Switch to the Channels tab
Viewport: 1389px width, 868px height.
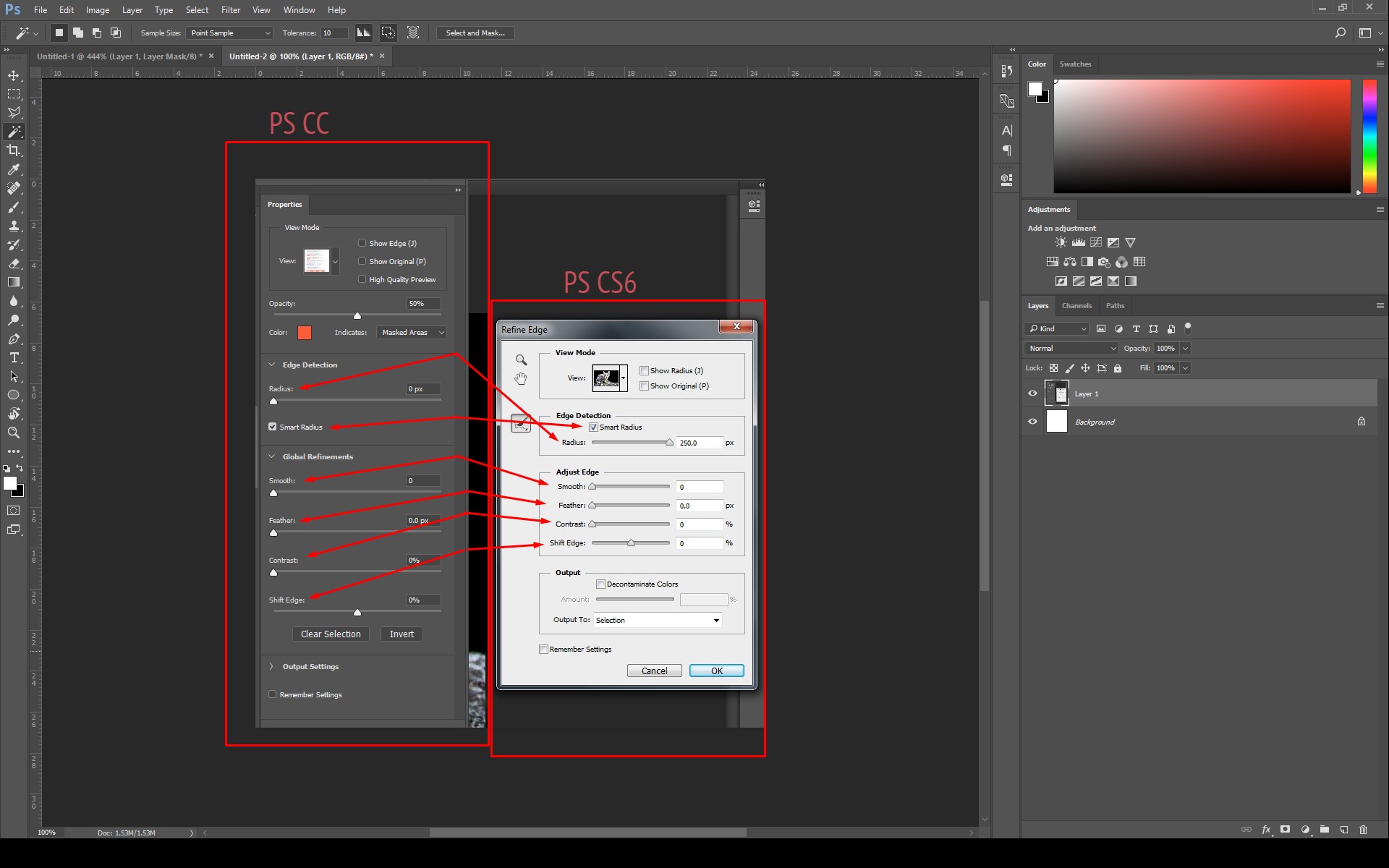coord(1076,306)
